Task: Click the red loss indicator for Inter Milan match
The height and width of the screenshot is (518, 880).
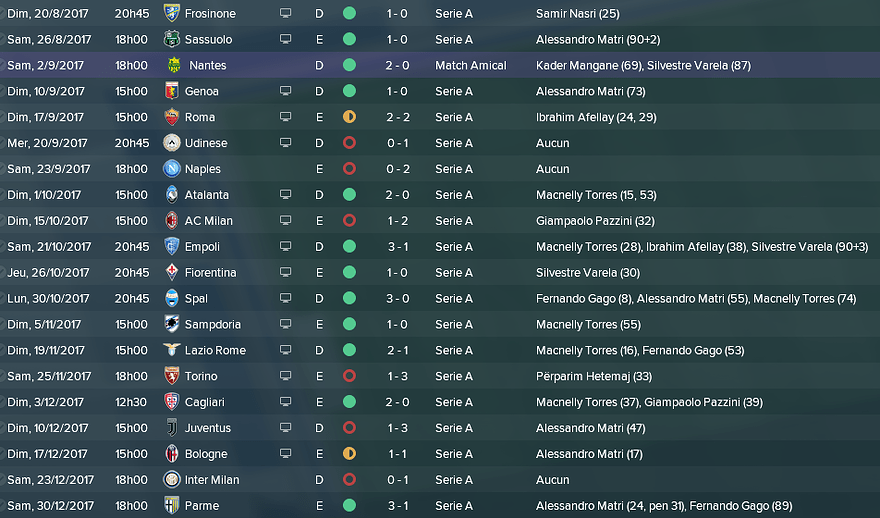Action: [349, 480]
